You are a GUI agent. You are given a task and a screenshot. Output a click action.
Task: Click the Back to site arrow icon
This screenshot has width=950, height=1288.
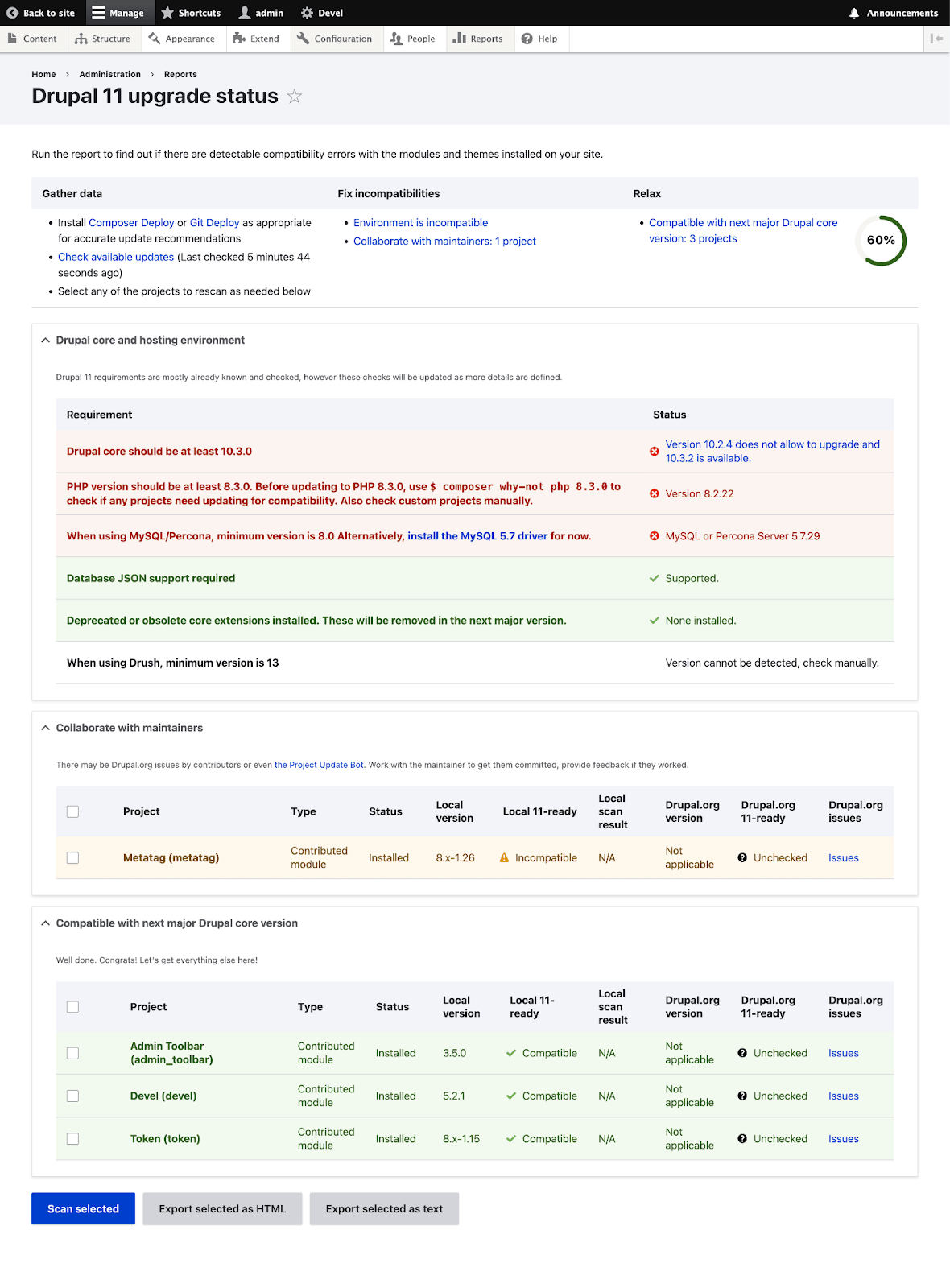tap(12, 13)
